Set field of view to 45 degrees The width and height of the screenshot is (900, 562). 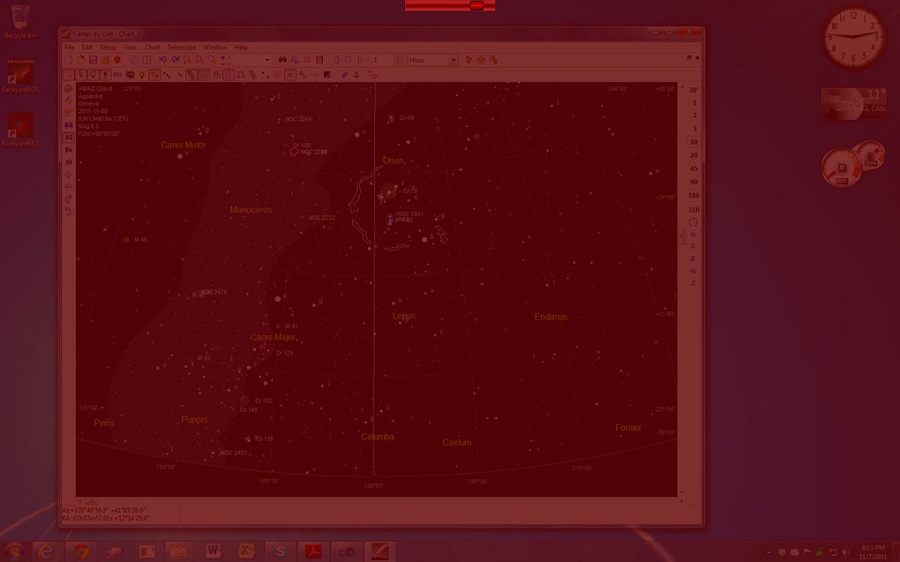point(694,169)
